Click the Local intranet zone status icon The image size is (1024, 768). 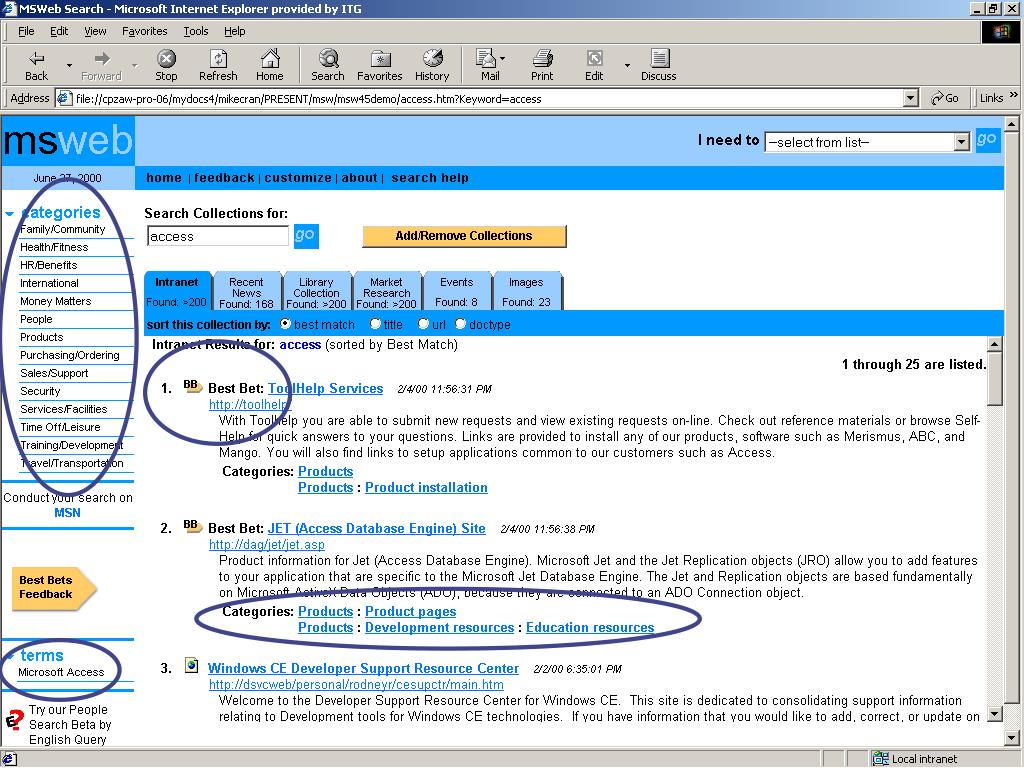click(881, 758)
